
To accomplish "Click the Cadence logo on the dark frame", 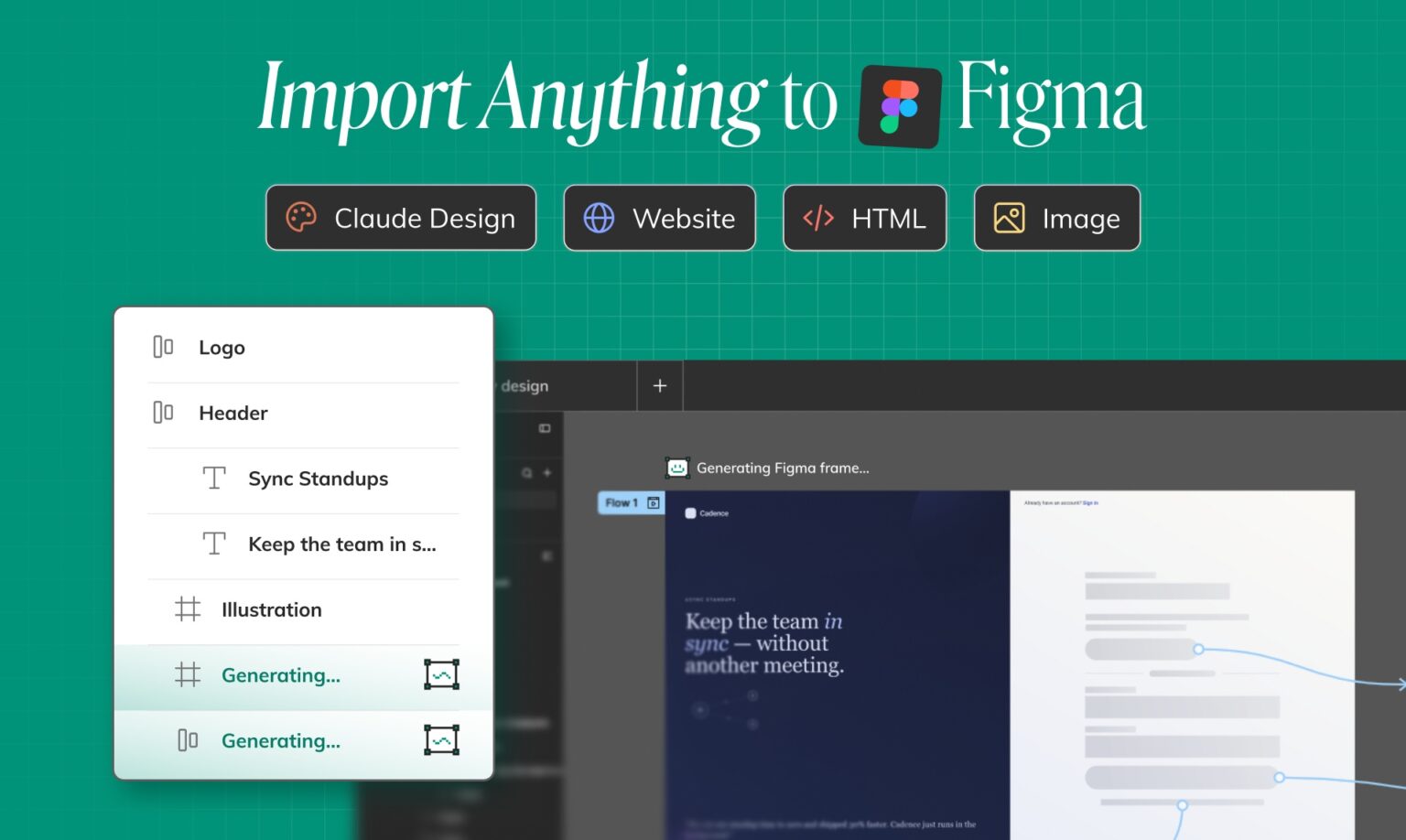I will tap(707, 513).
